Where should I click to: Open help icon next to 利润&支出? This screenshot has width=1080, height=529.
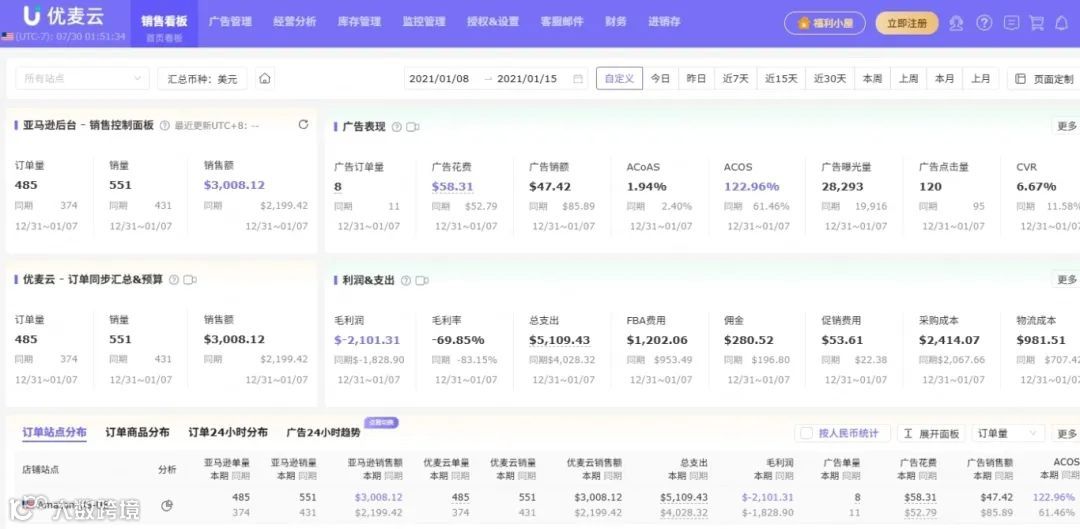coord(406,280)
